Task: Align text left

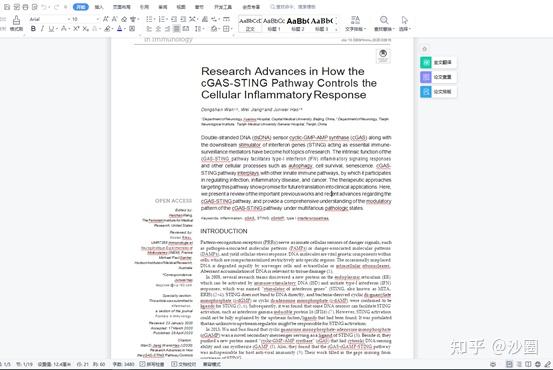Action: tap(149, 29)
